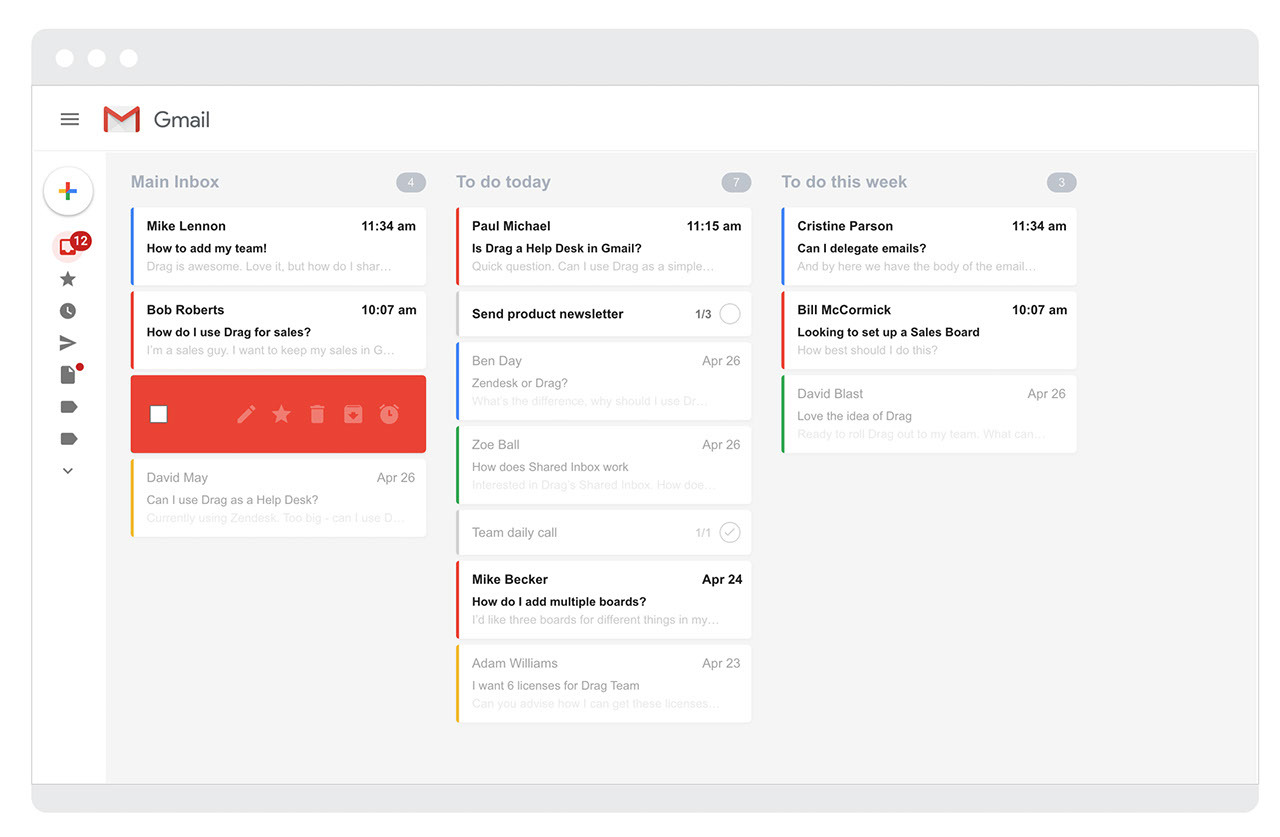Open Paul Michael's email card

click(x=604, y=246)
